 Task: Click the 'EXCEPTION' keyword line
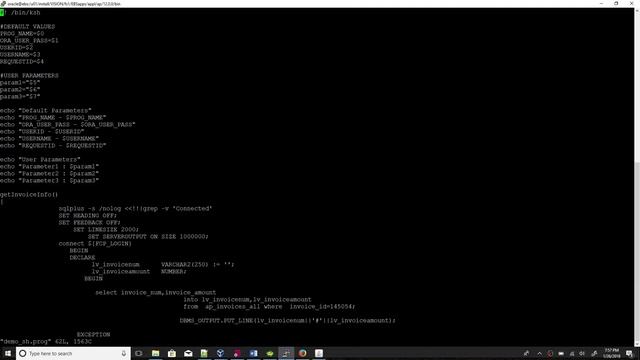tap(93, 334)
